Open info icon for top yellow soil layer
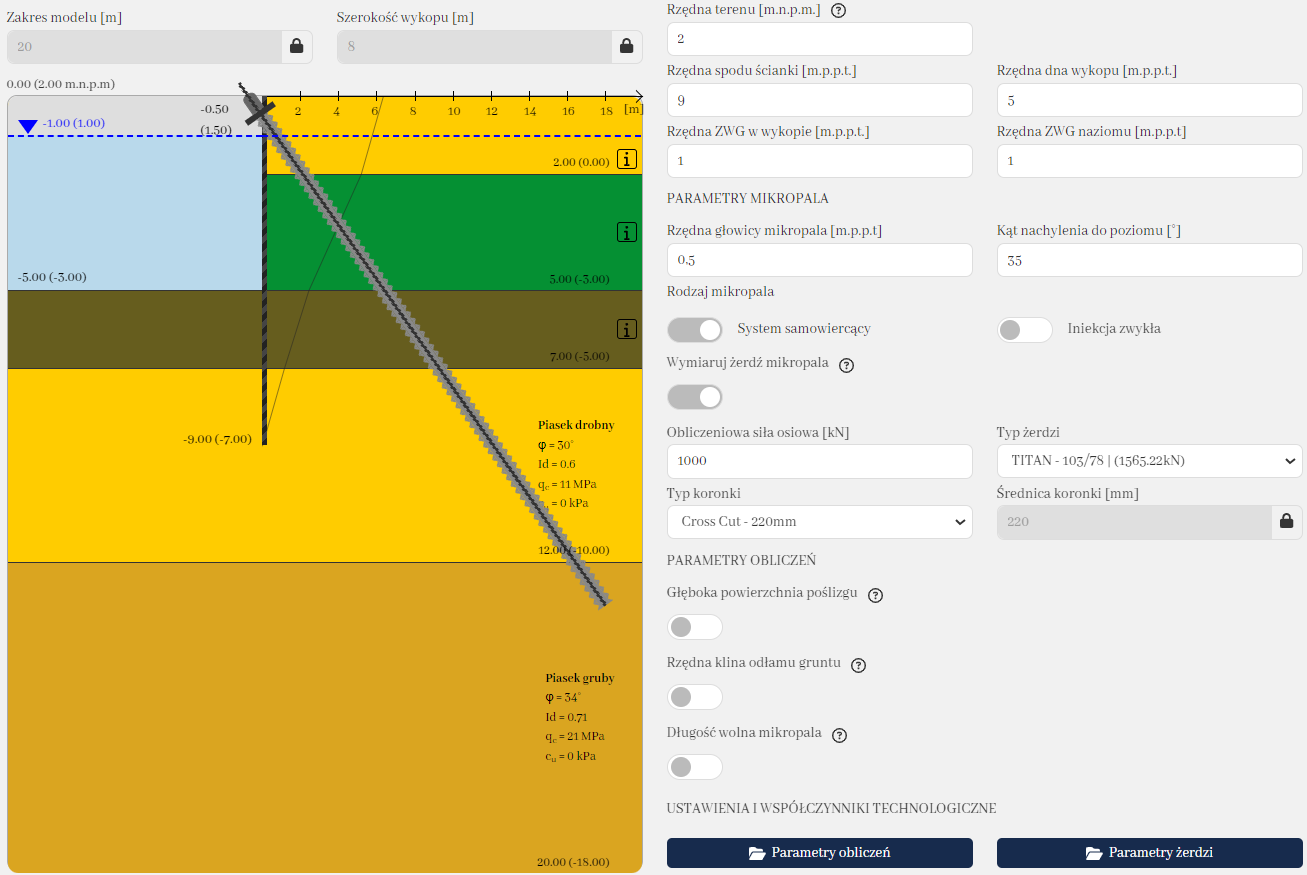This screenshot has height=875, width=1307. (627, 159)
